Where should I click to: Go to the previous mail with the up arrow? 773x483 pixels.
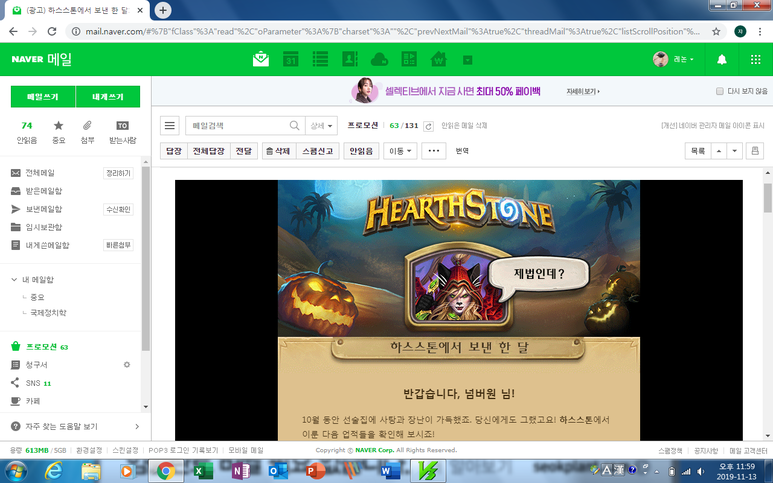click(719, 151)
